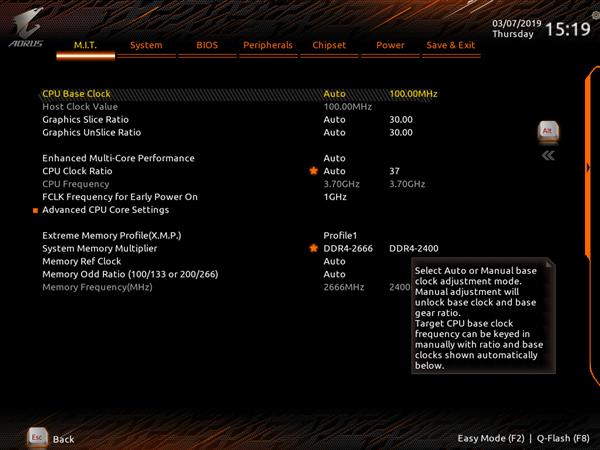Click the Host Clock Value label
Screen dimensions: 600x450
click(80, 107)
